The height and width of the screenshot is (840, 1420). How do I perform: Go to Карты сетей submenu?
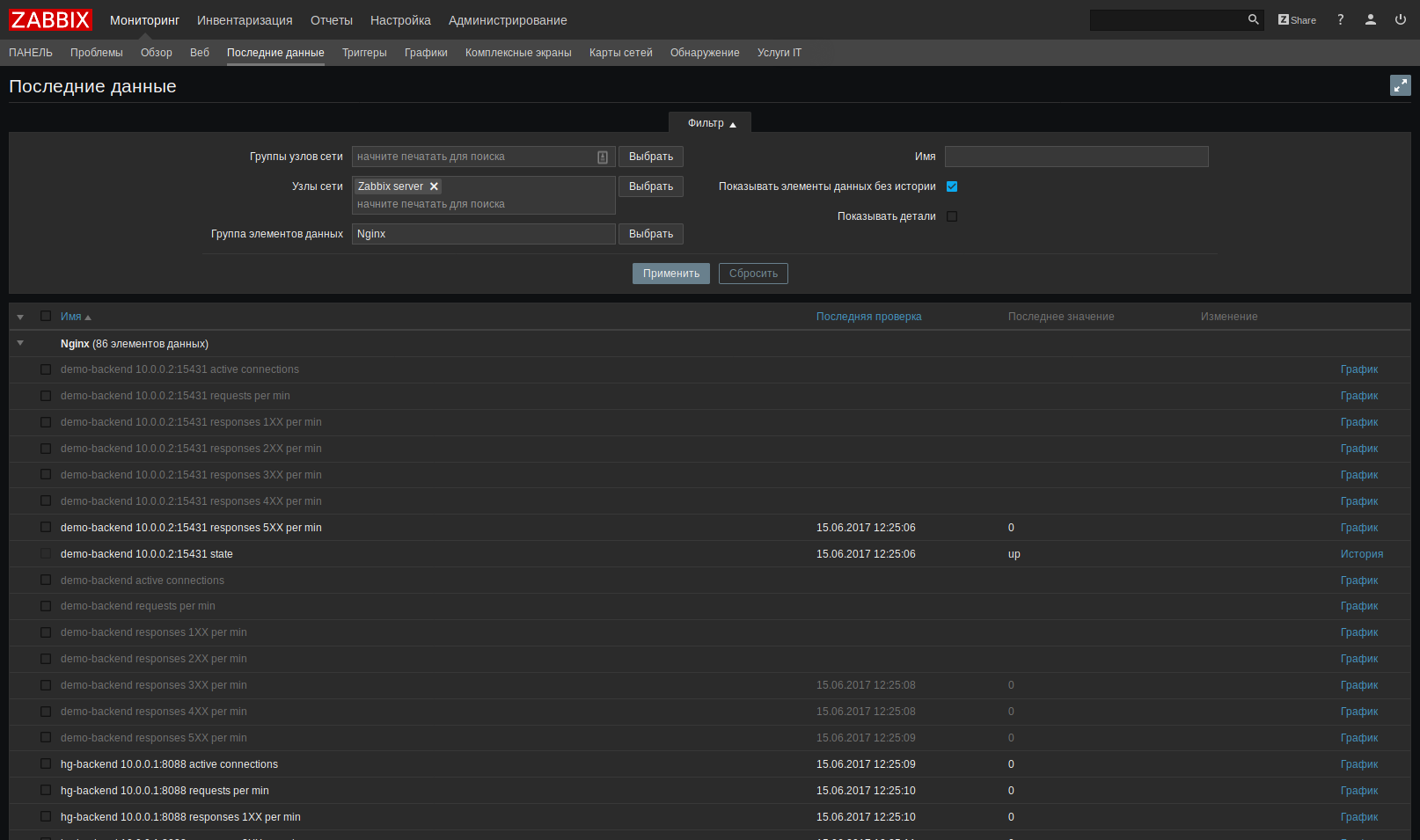pyautogui.click(x=621, y=53)
